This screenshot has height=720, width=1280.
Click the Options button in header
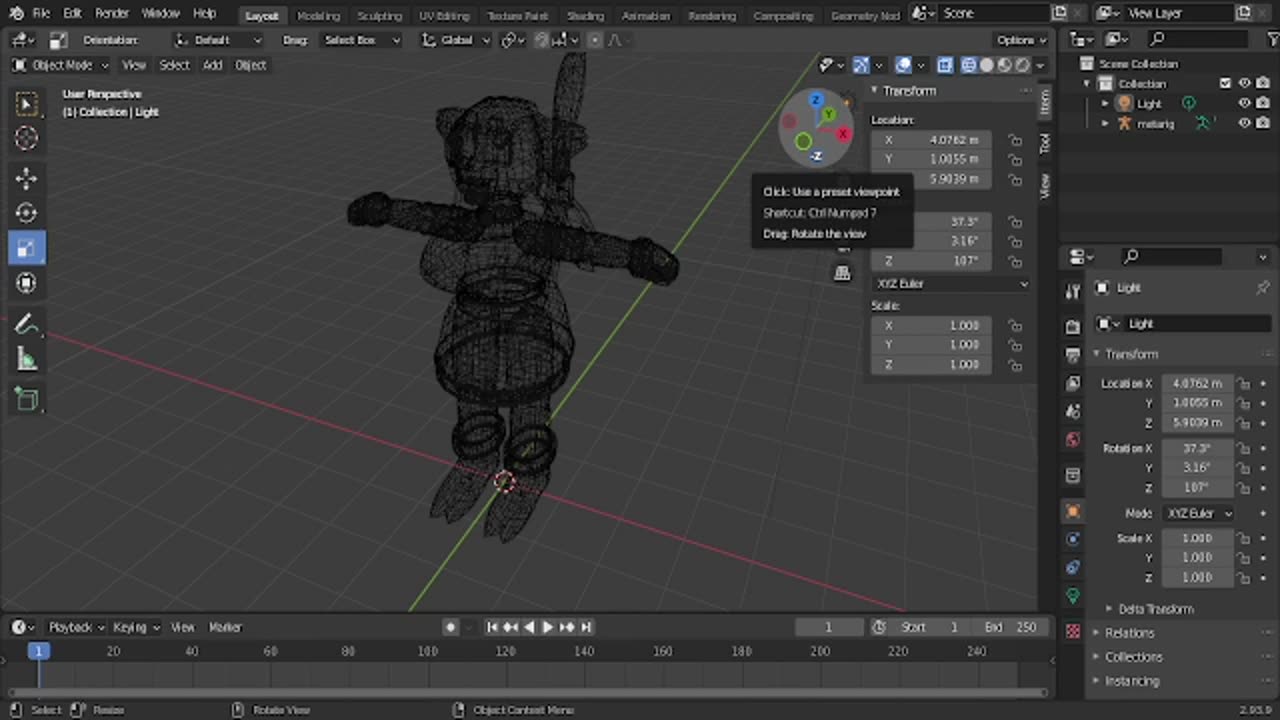pos(1020,40)
